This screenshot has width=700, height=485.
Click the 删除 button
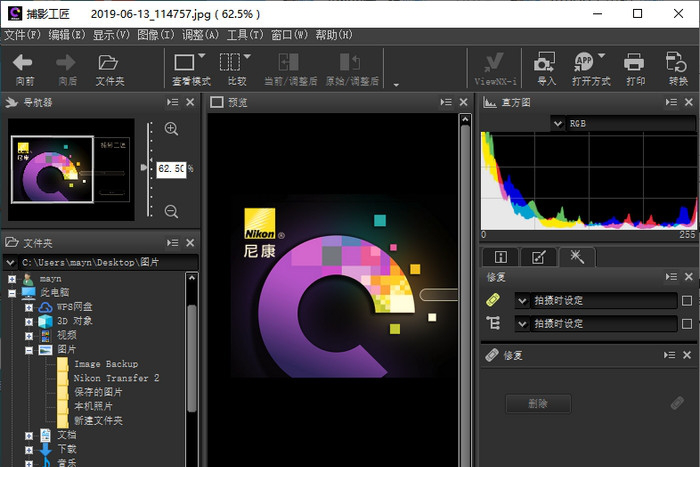click(x=539, y=404)
